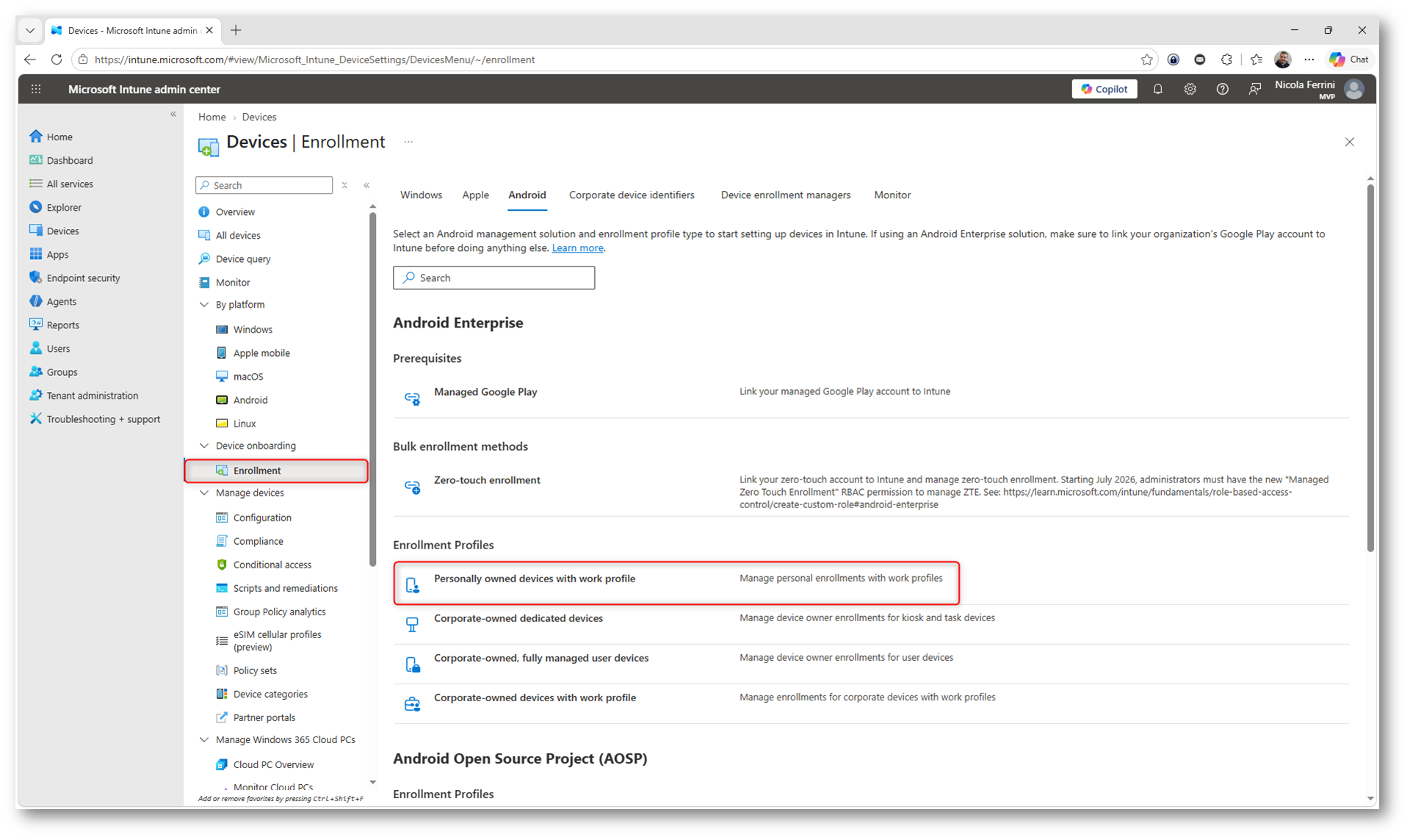Open the browser settings and more menu

(x=1309, y=59)
